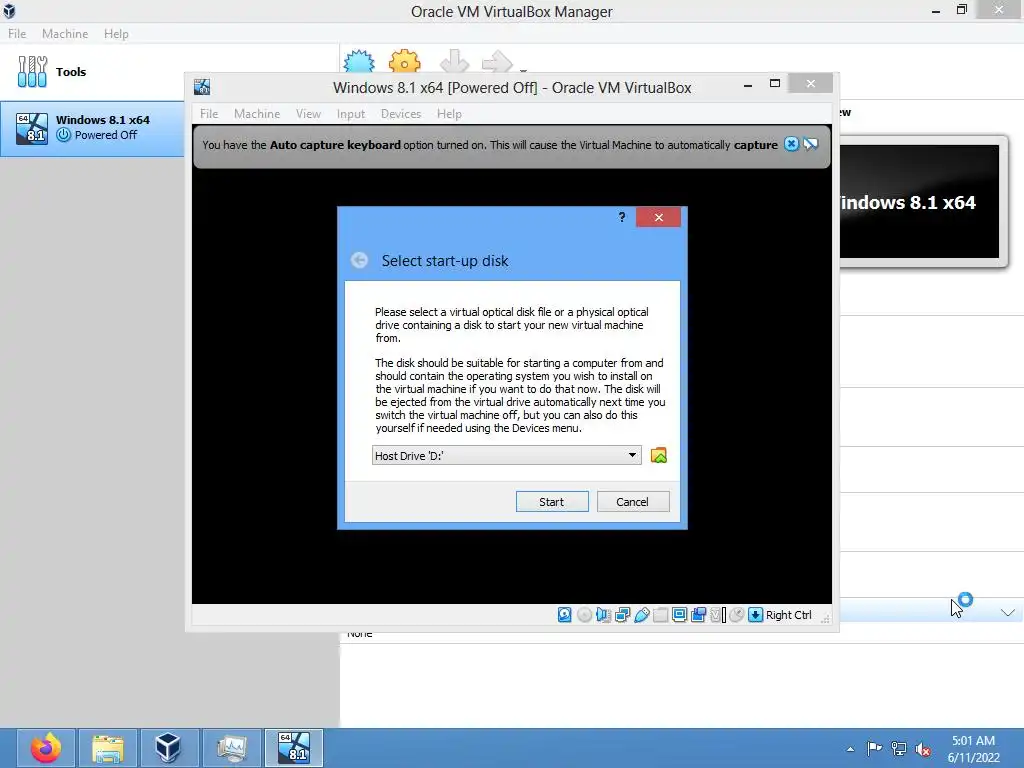Image resolution: width=1024 pixels, height=768 pixels.
Task: Go back using the wizard back arrow
Action: 359,261
